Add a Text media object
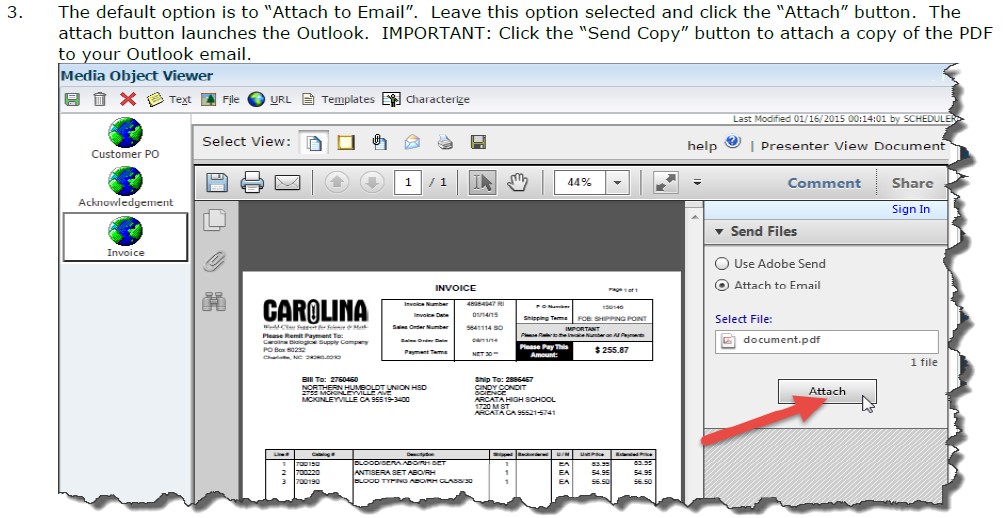The image size is (1003, 518). 169,99
